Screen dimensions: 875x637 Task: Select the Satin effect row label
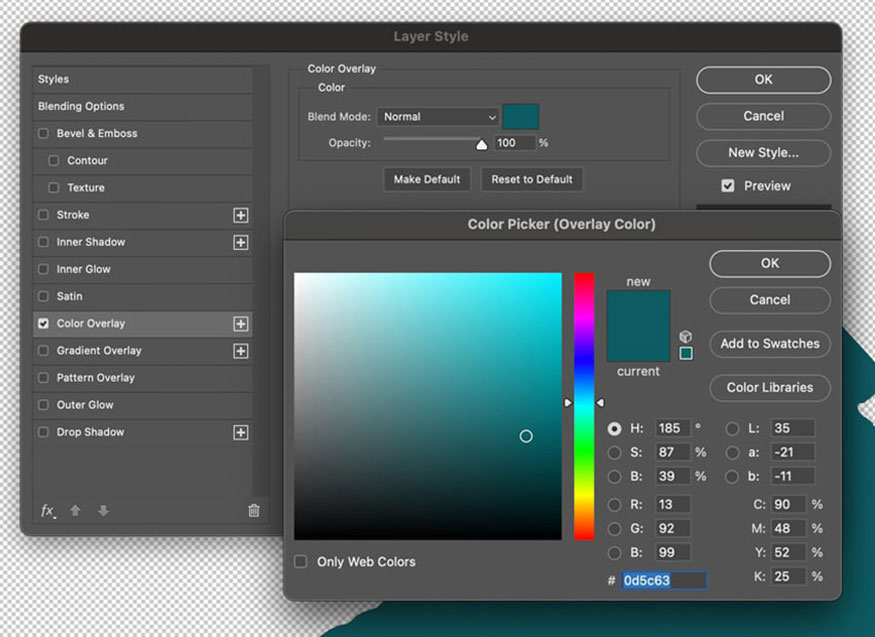[70, 296]
